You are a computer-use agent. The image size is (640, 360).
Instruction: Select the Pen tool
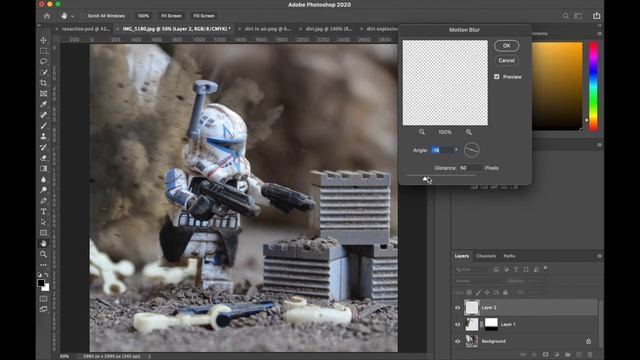pyautogui.click(x=43, y=201)
